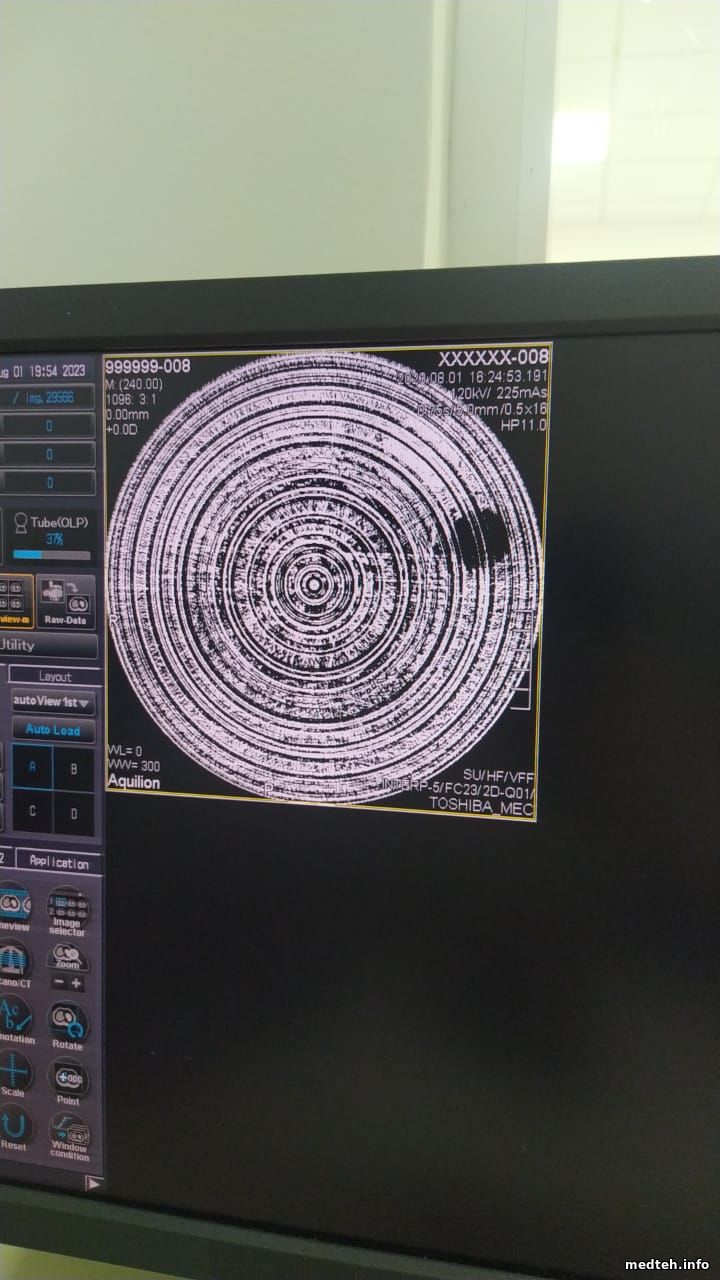Select layout quadrant A
This screenshot has width=720, height=1280.
click(32, 766)
